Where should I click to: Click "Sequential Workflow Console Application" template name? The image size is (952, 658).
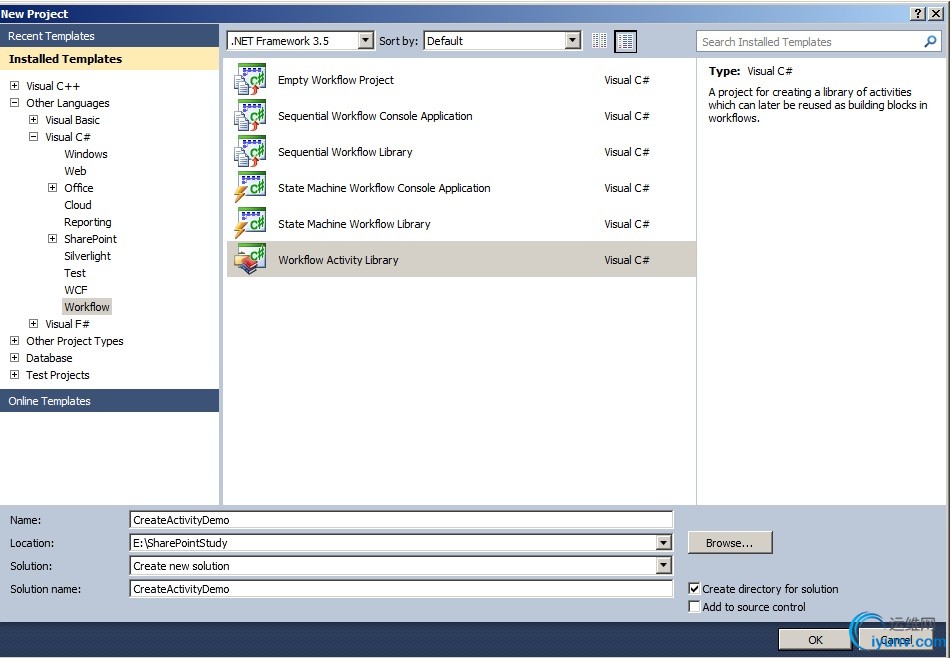(375, 115)
